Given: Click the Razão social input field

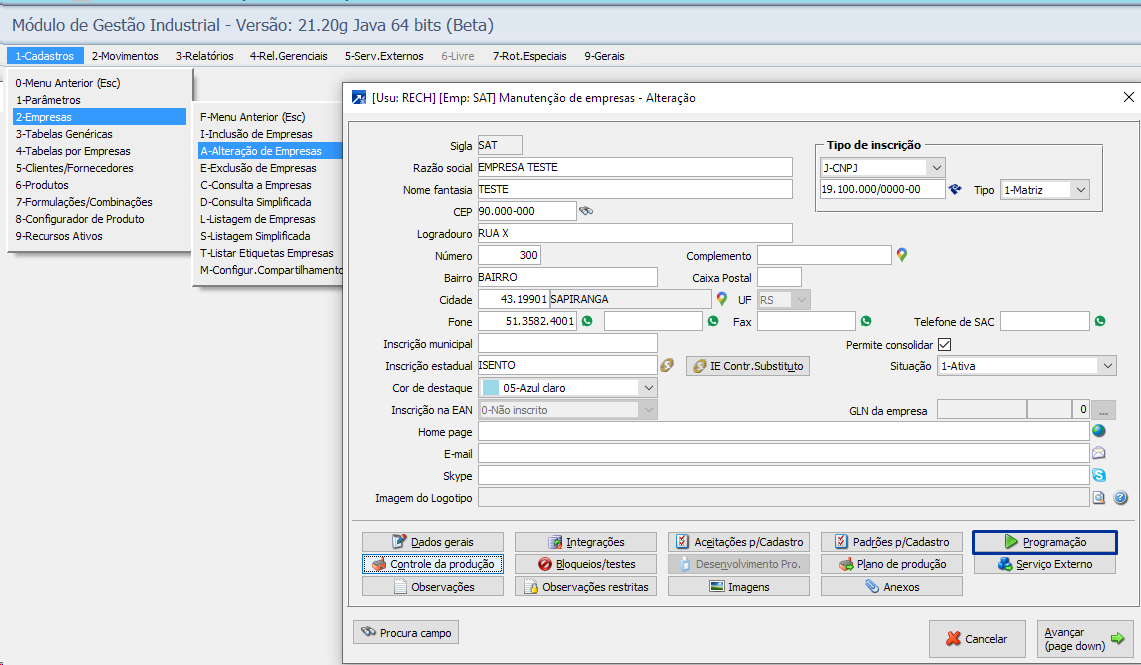Looking at the screenshot, I should 634,167.
